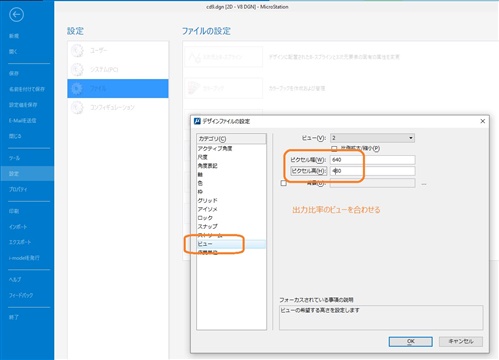Click the focus description text box
The width and height of the screenshot is (499, 360).
[x=381, y=318]
